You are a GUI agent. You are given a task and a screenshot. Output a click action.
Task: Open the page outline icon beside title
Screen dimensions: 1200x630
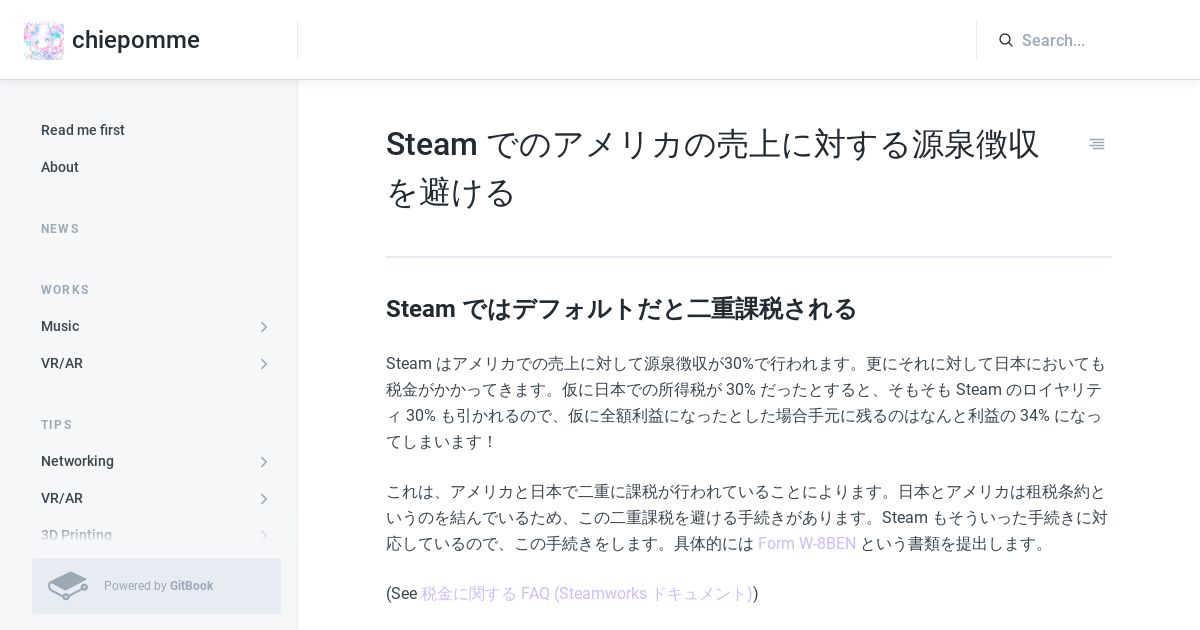coord(1097,144)
